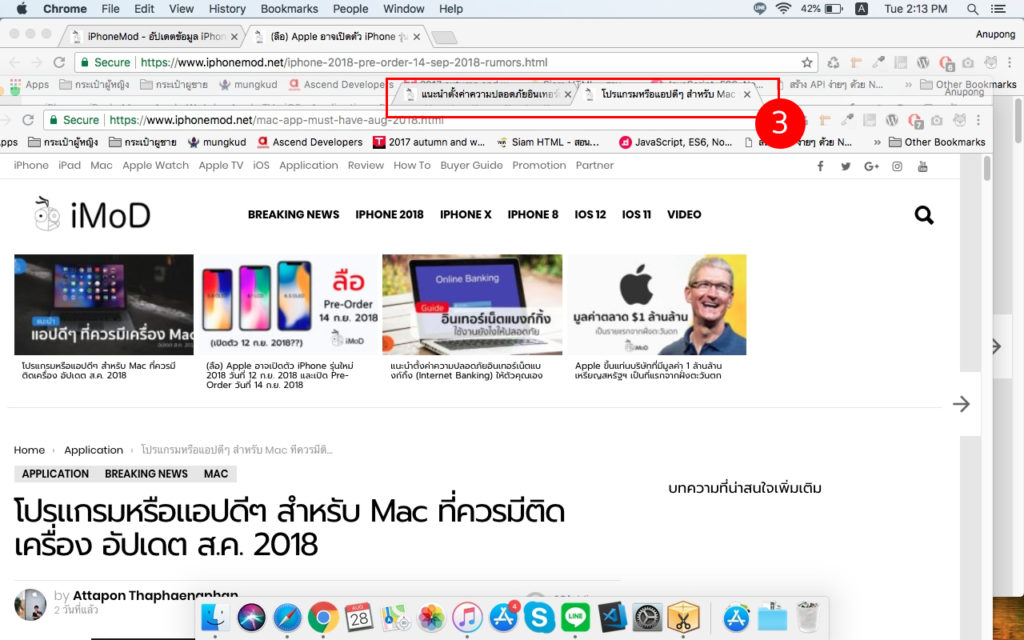Click the bookmark star in address bar

(807, 61)
